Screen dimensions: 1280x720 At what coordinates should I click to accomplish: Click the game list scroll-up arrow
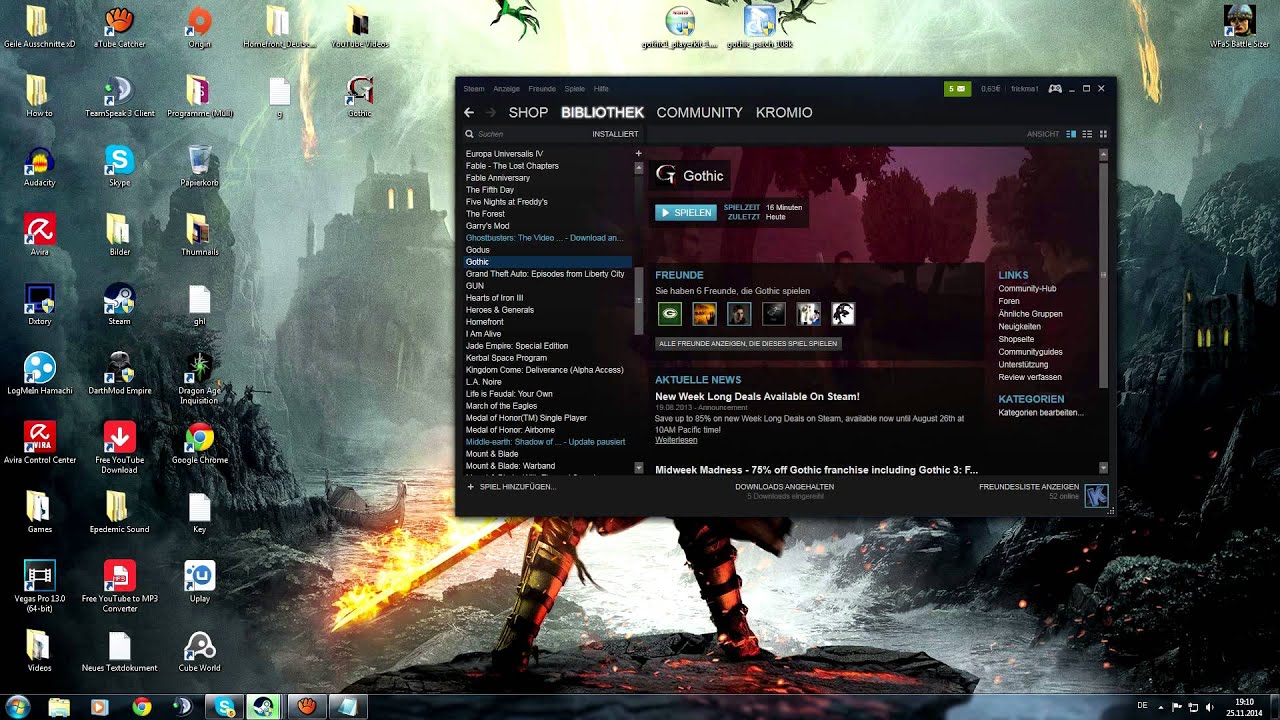(x=639, y=167)
